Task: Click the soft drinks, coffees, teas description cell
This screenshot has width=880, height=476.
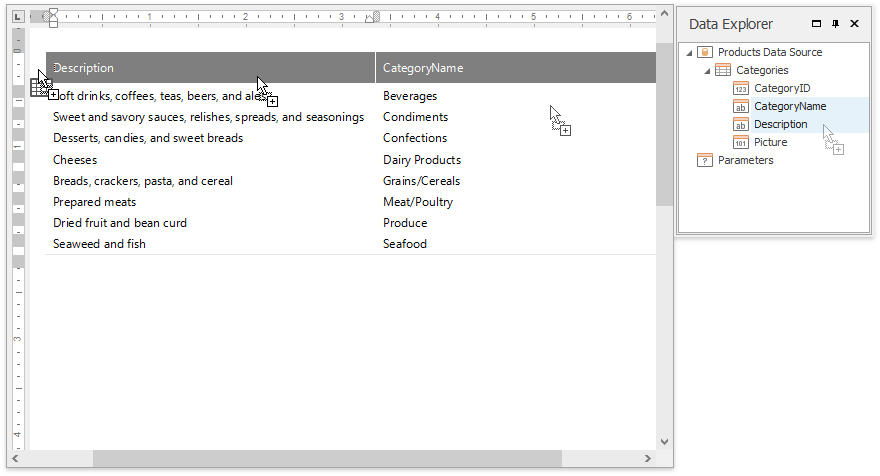Action: click(160, 96)
